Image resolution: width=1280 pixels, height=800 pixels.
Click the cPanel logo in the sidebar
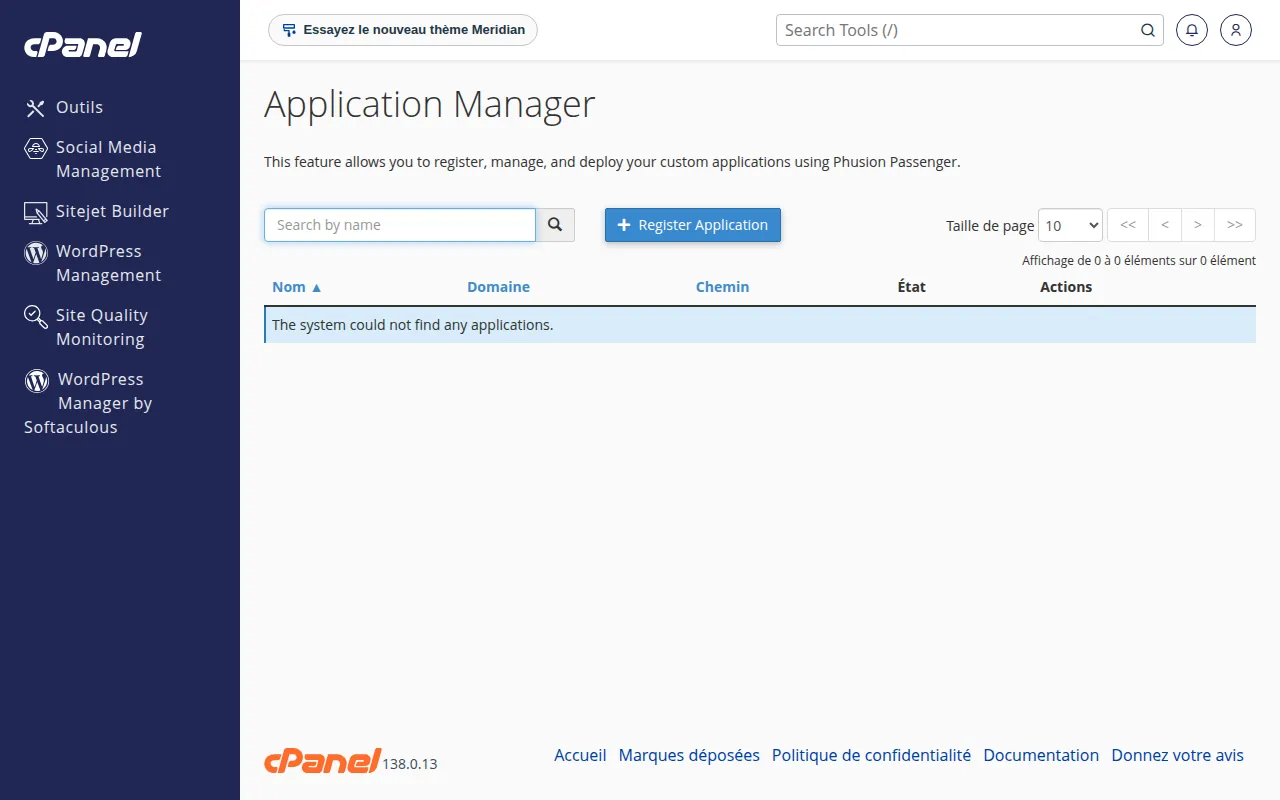tap(83, 45)
